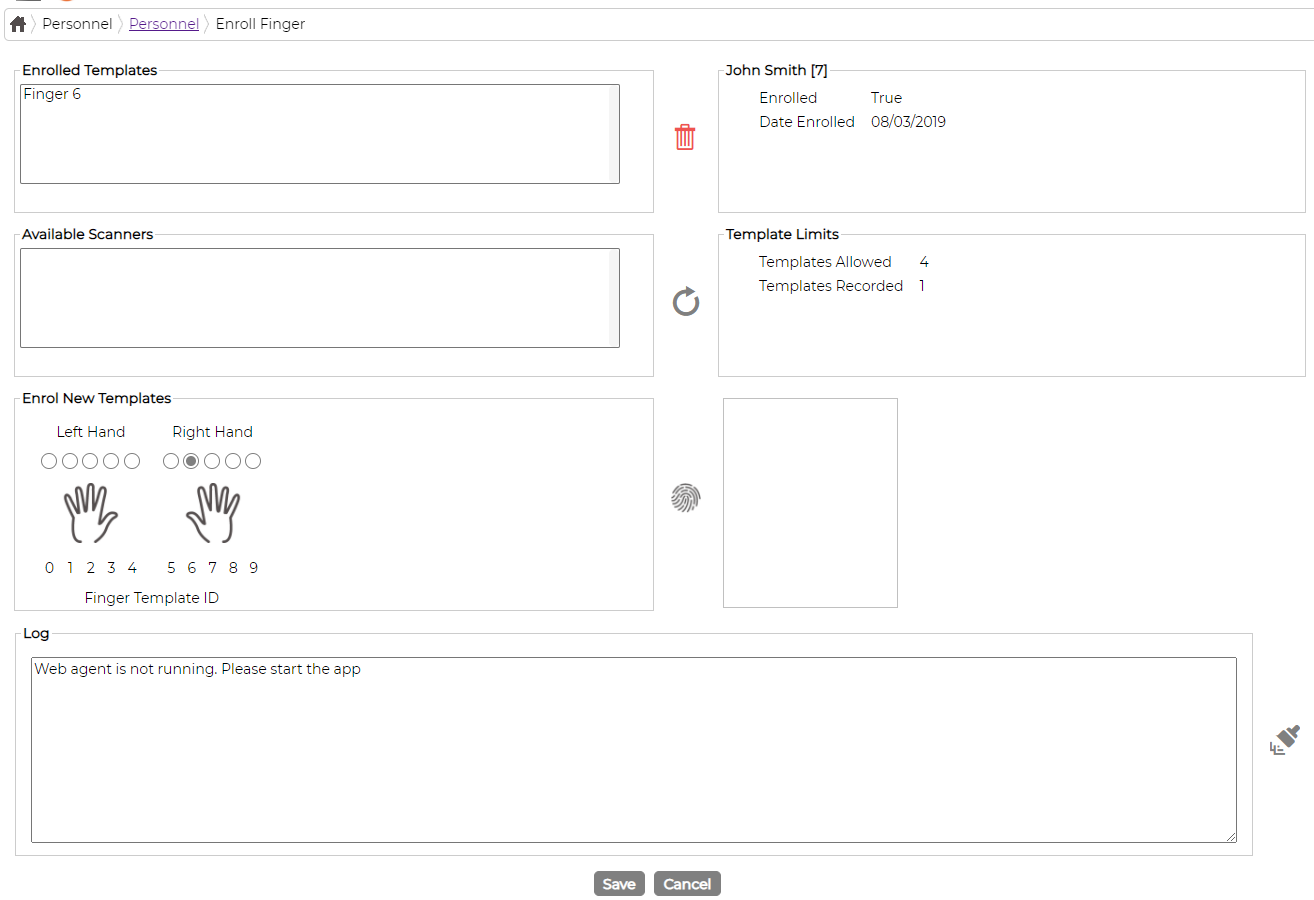Click the fingerprint preview image box
Image resolution: width=1314 pixels, height=900 pixels.
[810, 502]
